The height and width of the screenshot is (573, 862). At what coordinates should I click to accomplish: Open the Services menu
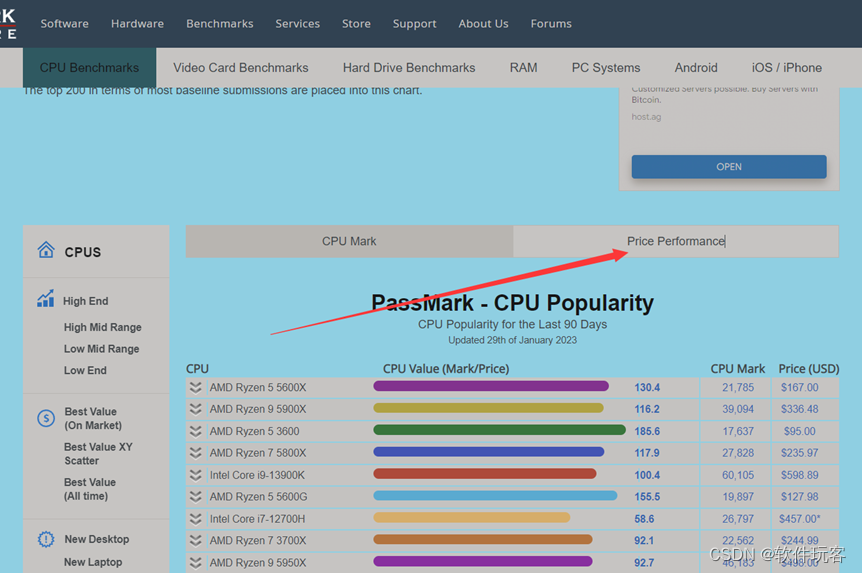(x=297, y=24)
